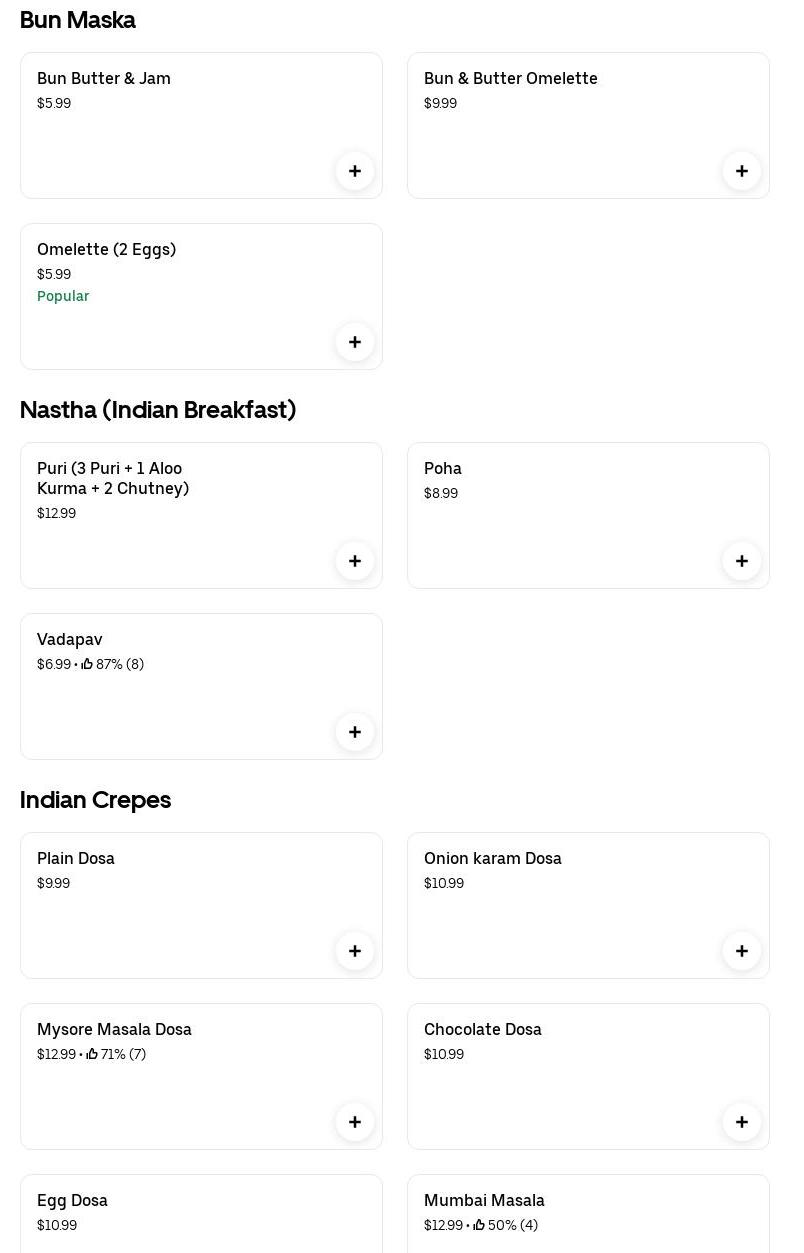This screenshot has width=804, height=1253.
Task: Click plus icon for Omelette (2 Eggs)
Action: (355, 342)
